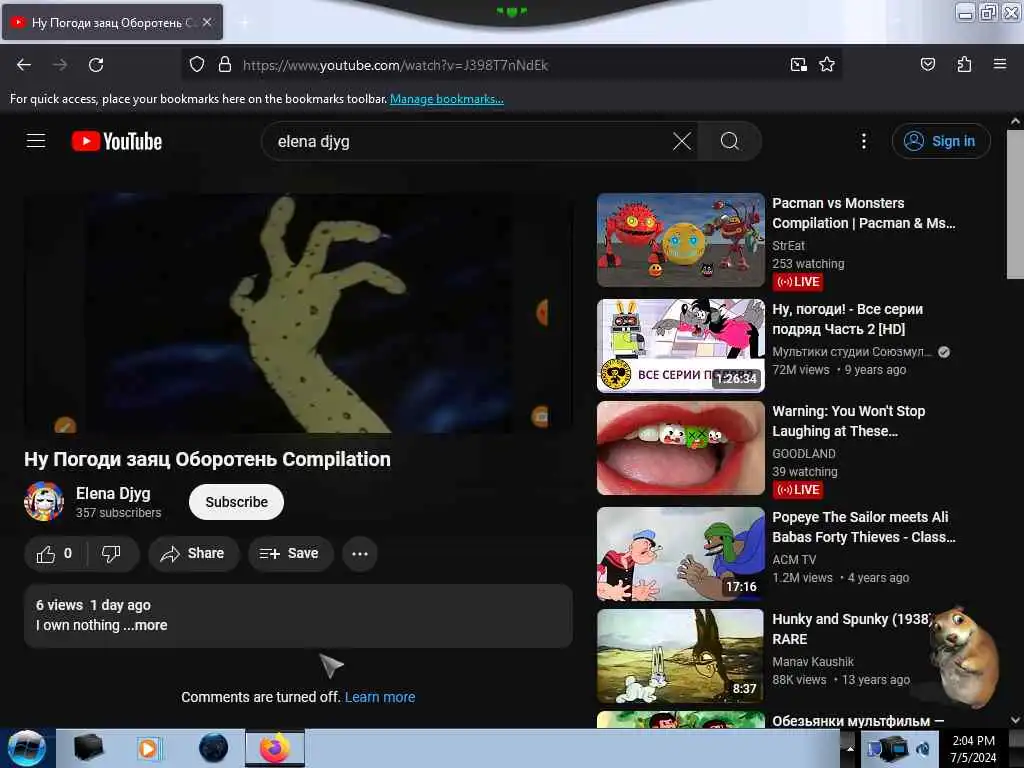
Task: Sign in to YouTube
Action: click(x=941, y=141)
